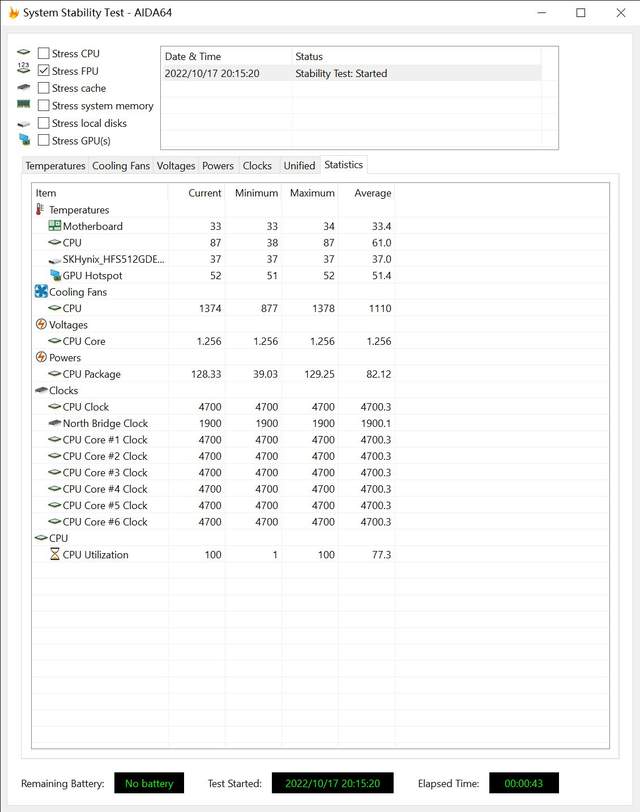Select the Motherboard temperature row label
Viewport: 640px width, 812px height.
[93, 226]
